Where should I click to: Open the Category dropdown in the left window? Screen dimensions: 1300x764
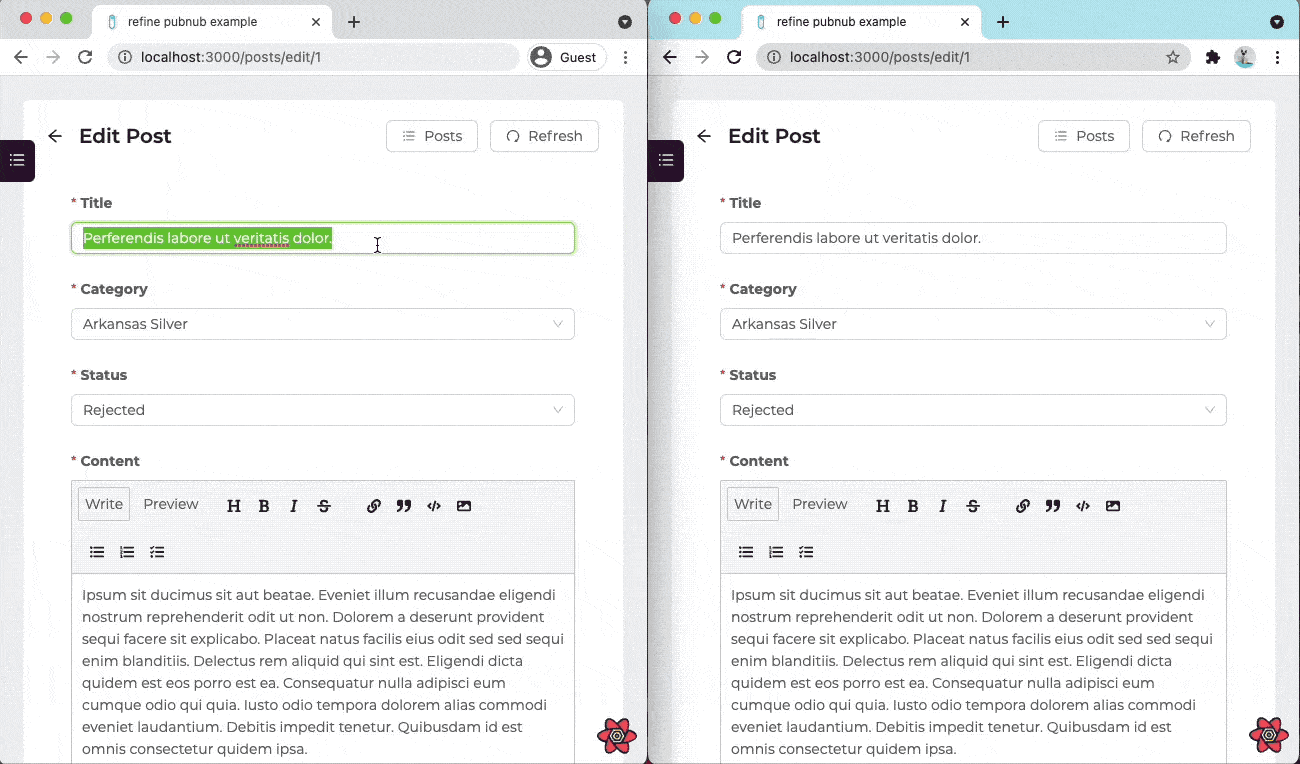coord(323,324)
